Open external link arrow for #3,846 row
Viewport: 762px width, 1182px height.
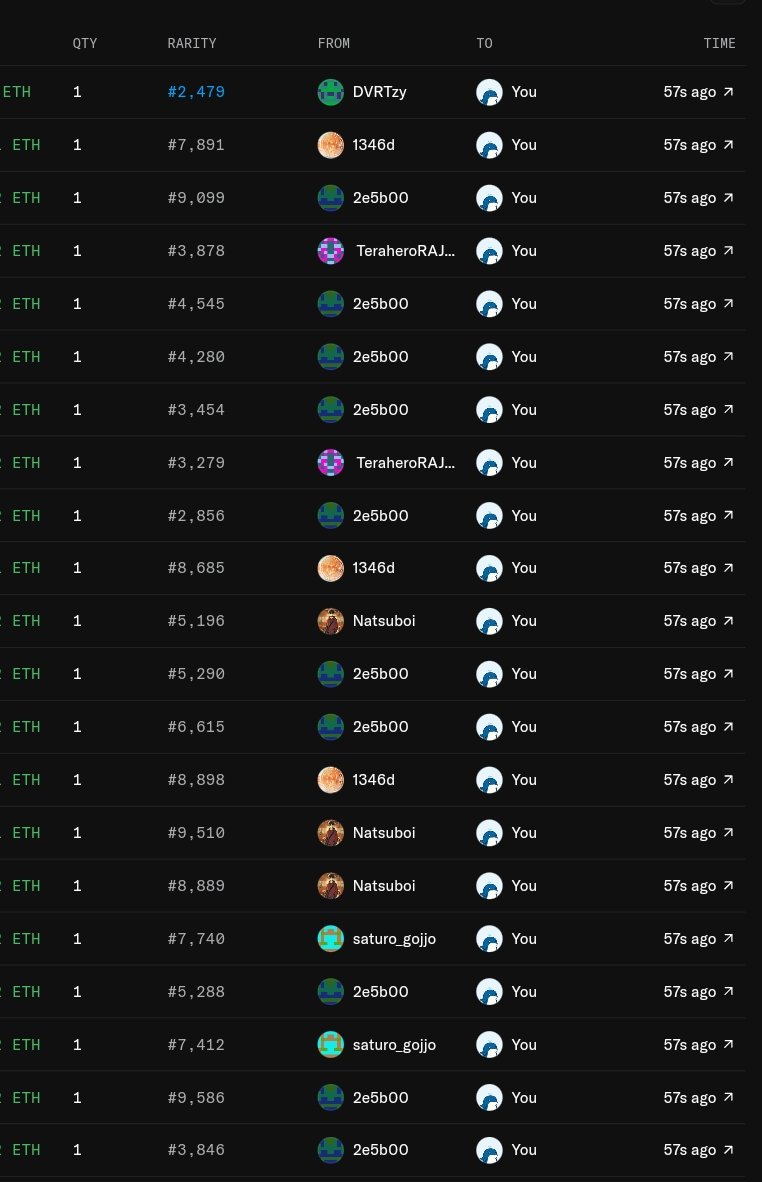728,1150
